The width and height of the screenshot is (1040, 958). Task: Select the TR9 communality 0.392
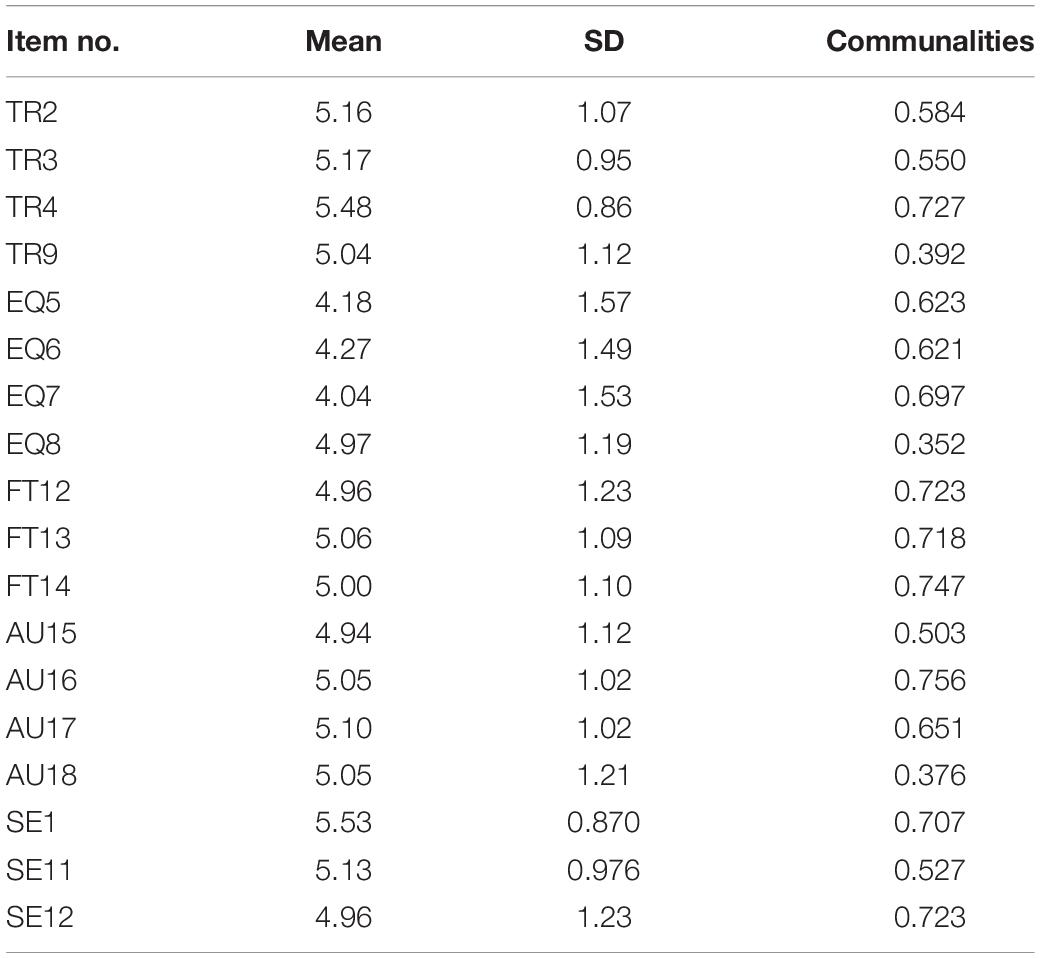[x=929, y=254]
